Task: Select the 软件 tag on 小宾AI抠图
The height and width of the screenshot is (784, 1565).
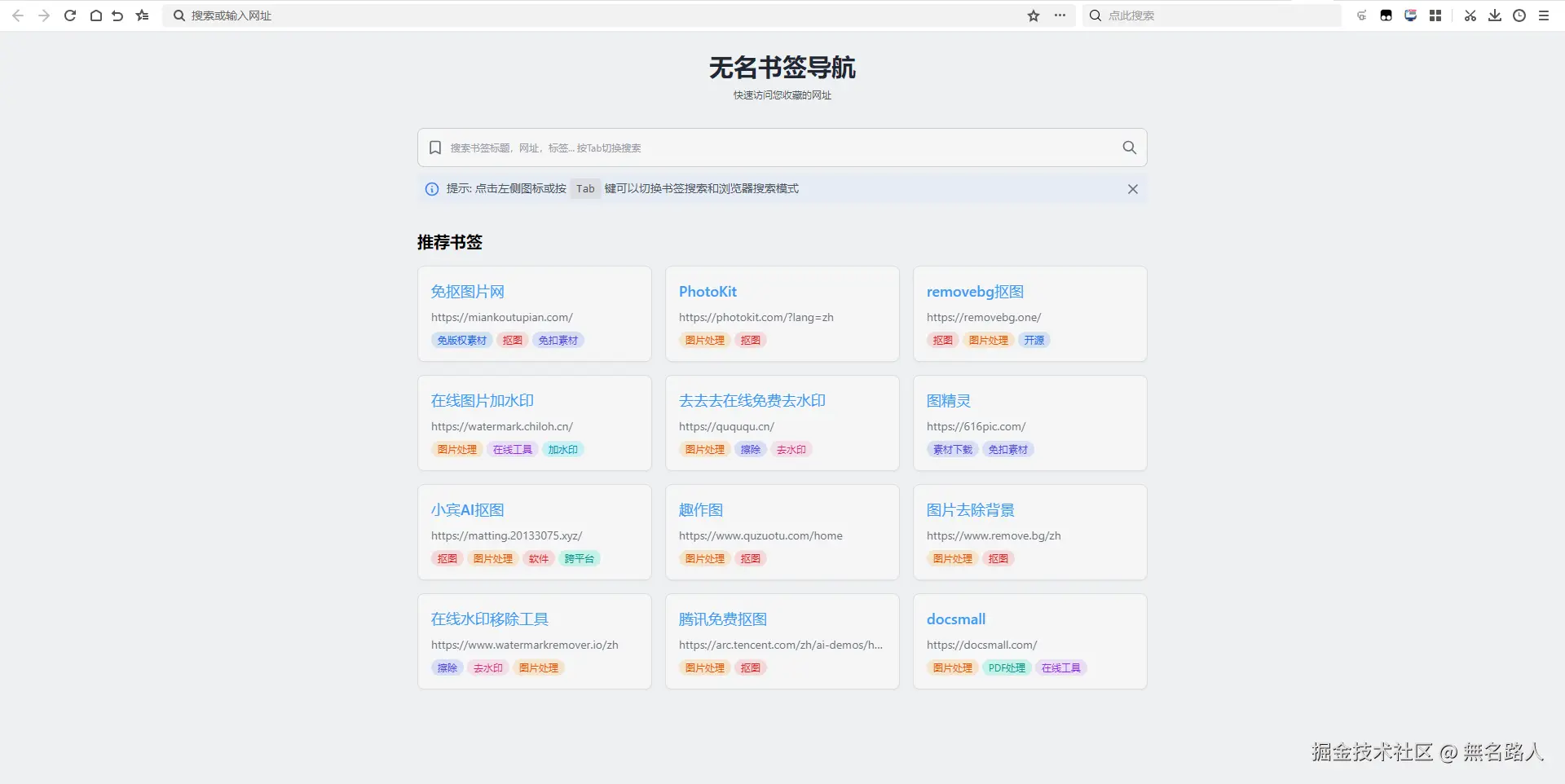Action: [539, 559]
